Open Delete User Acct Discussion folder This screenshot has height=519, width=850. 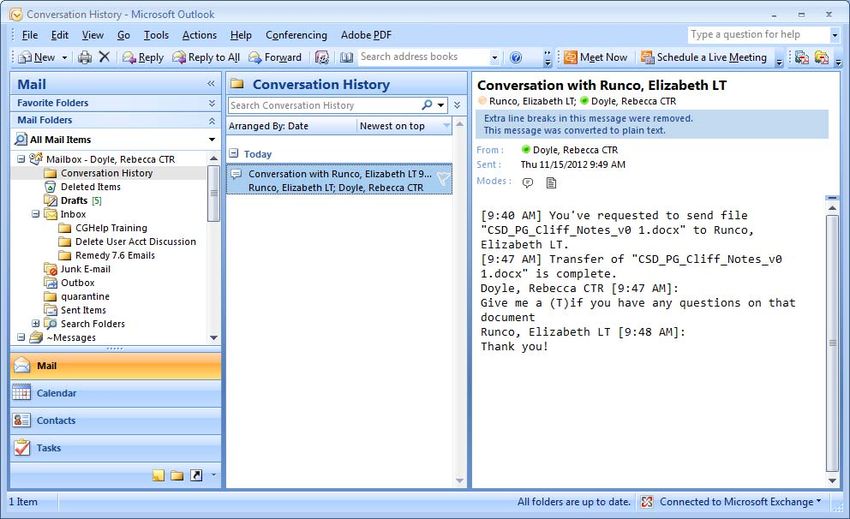coord(136,242)
